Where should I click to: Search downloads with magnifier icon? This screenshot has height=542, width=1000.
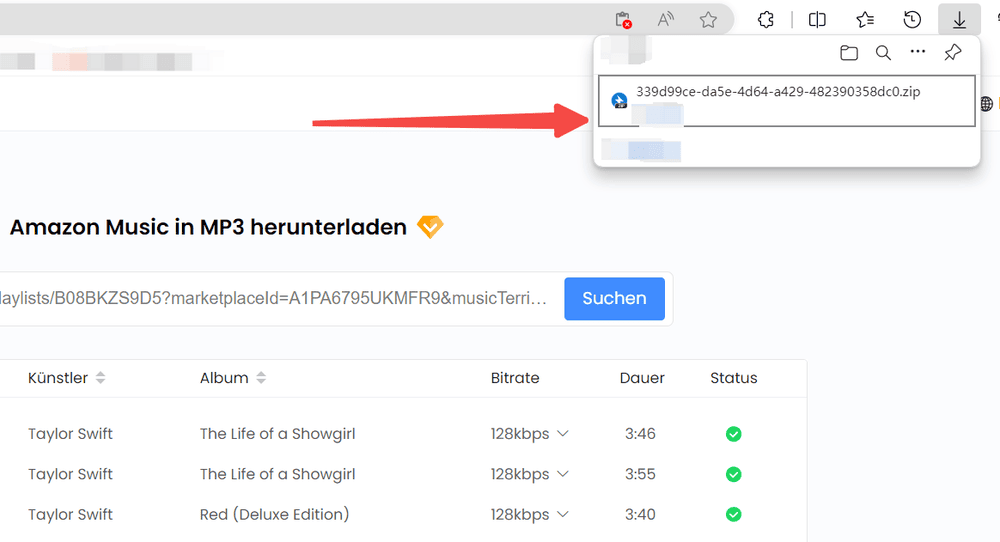coord(883,53)
